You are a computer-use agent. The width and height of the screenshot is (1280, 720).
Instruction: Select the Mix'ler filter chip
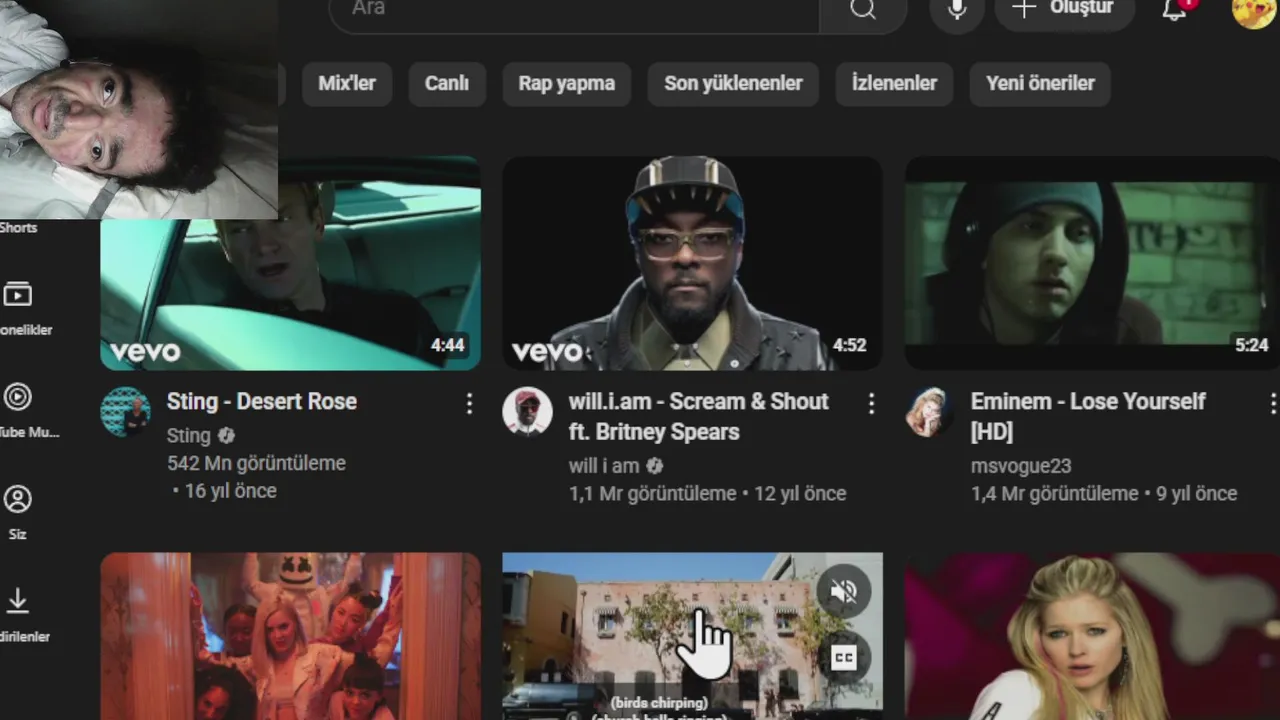[x=346, y=83]
